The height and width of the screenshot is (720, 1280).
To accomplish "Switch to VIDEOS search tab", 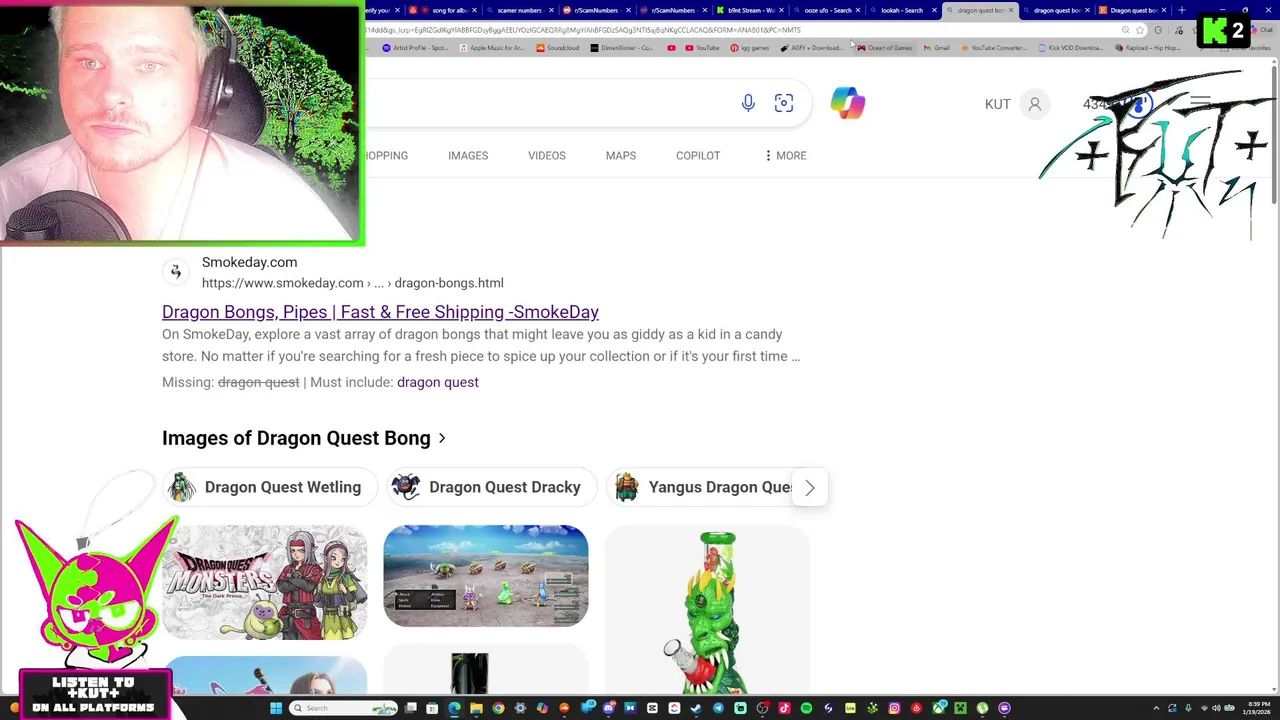I will [x=547, y=155].
